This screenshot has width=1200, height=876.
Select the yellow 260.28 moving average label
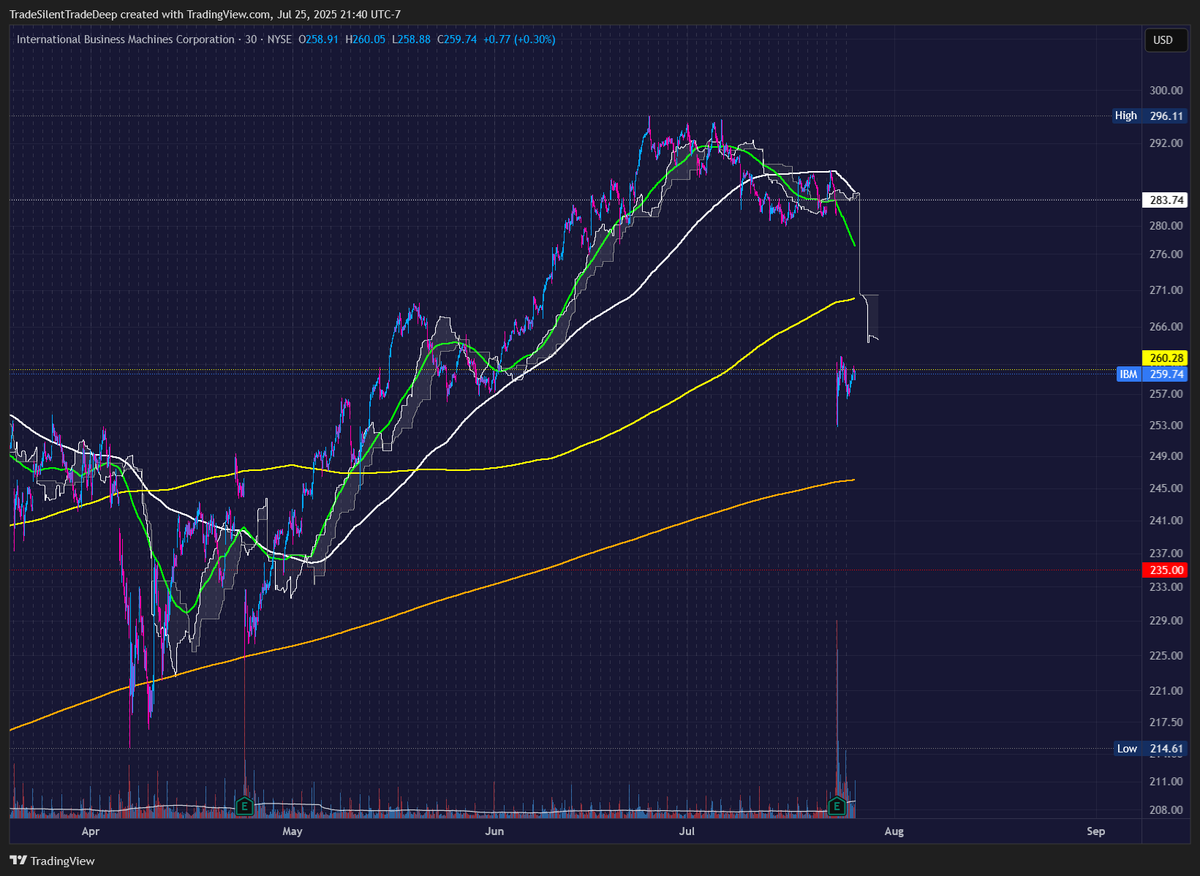point(1164,358)
